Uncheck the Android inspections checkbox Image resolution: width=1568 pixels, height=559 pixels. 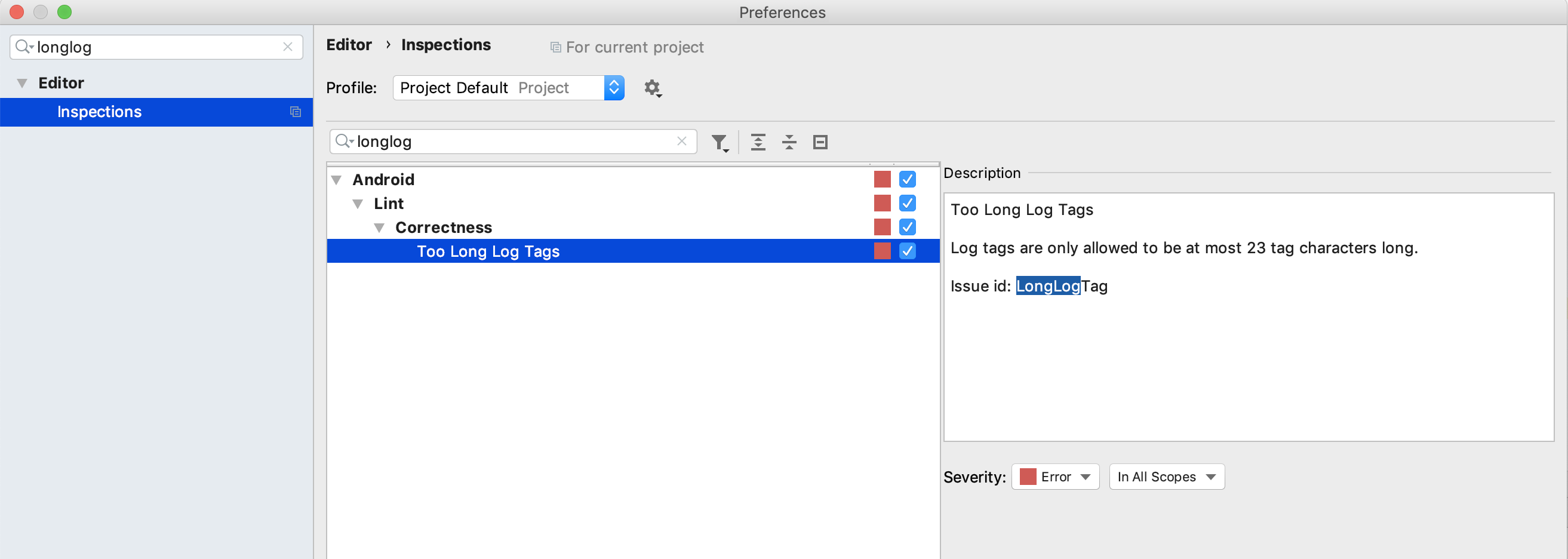(x=908, y=179)
